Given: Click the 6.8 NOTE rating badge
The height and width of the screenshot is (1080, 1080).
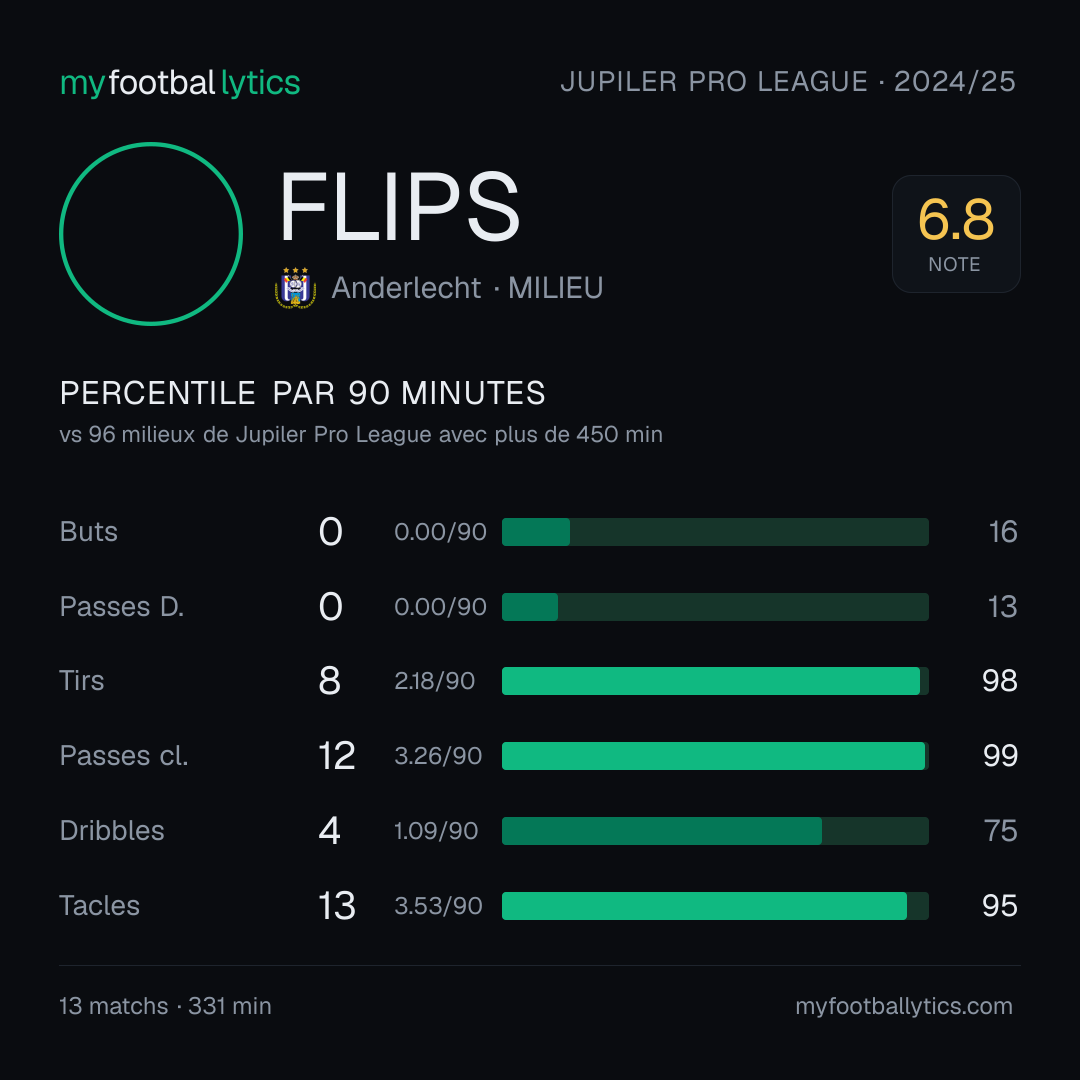Looking at the screenshot, I should pyautogui.click(x=956, y=234).
